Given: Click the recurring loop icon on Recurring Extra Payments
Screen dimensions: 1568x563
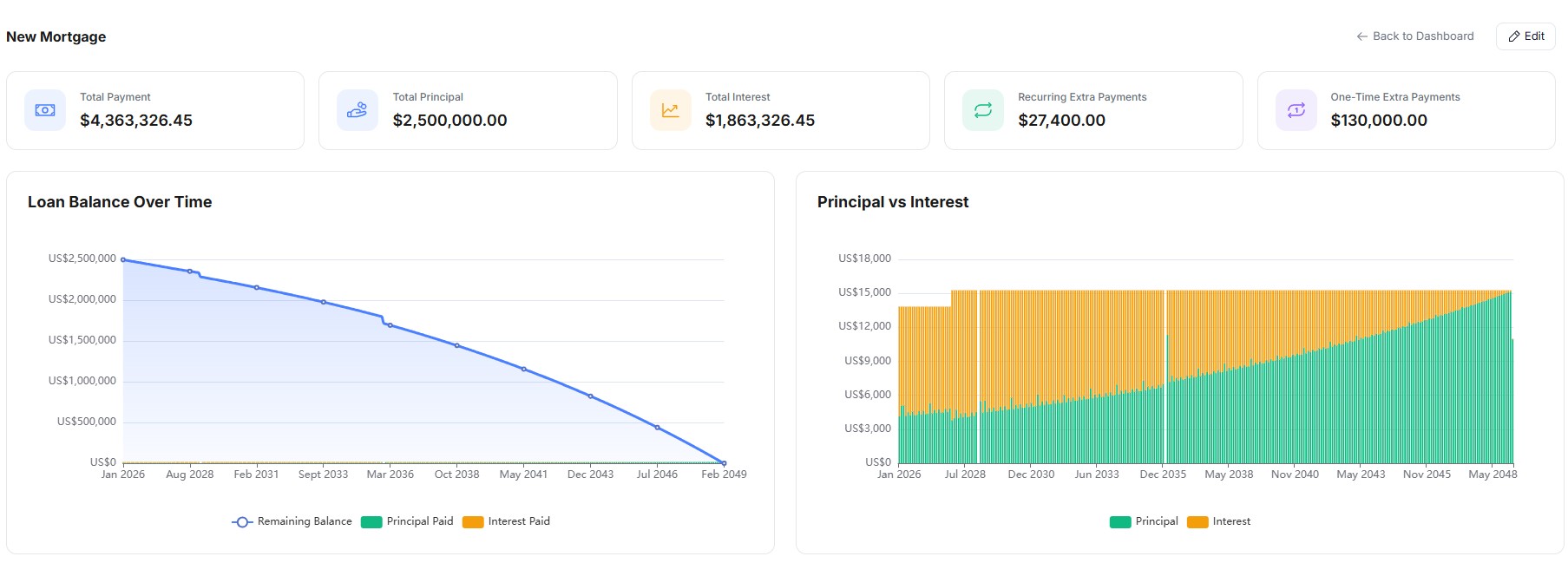Looking at the screenshot, I should click(981, 109).
